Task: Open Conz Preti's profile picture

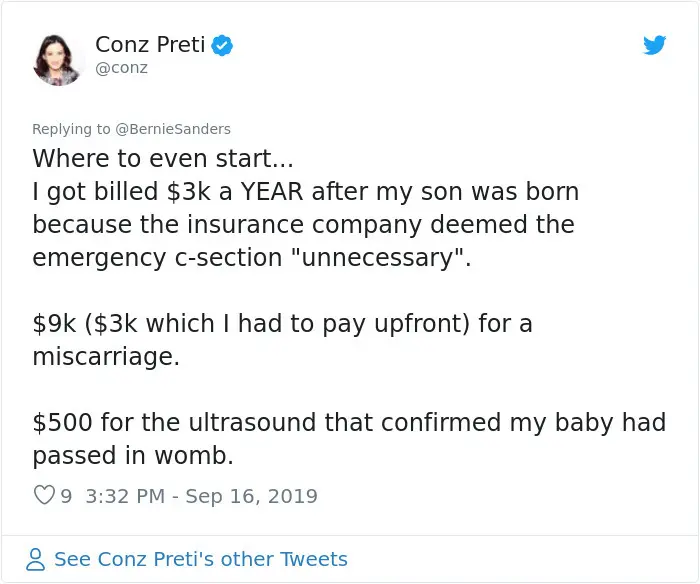Action: (x=58, y=59)
